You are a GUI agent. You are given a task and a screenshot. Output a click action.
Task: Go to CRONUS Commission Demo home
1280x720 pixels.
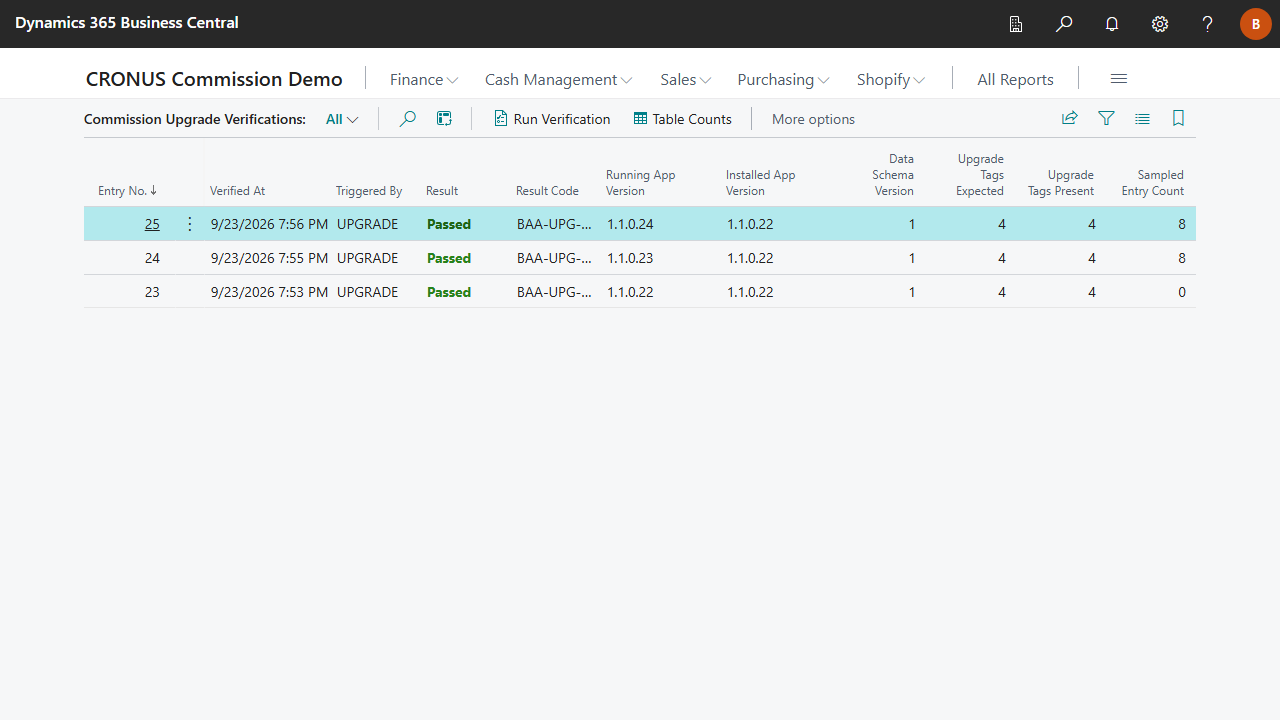214,79
